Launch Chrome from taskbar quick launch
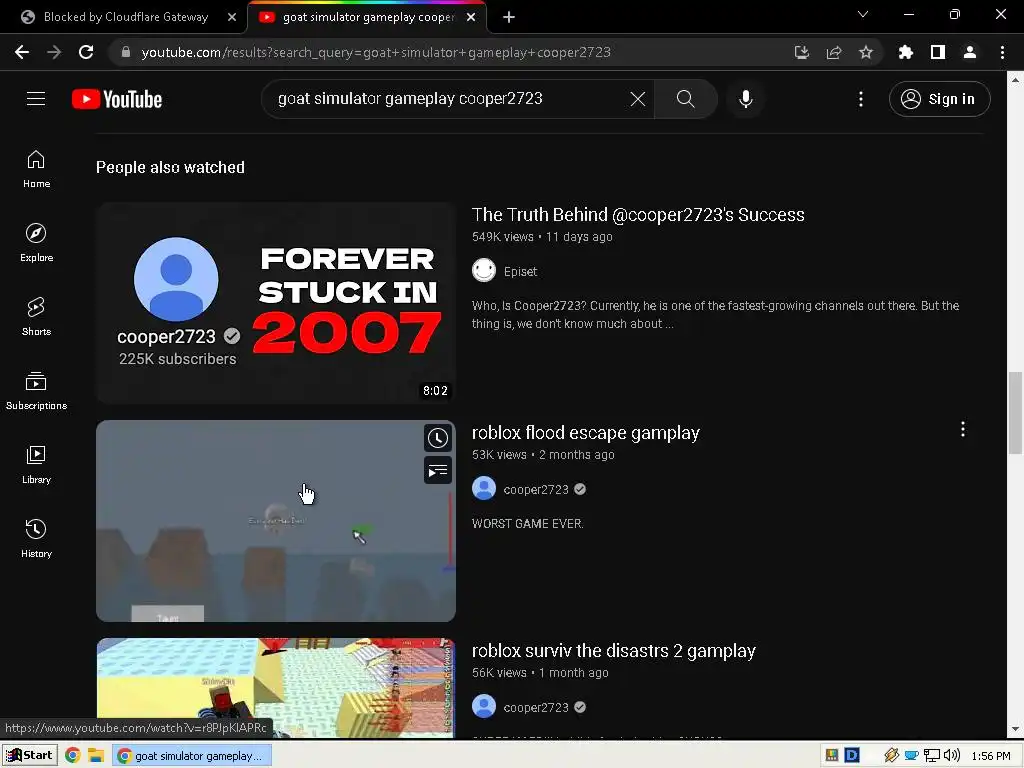Screen dimensions: 1024x768 tap(72, 756)
